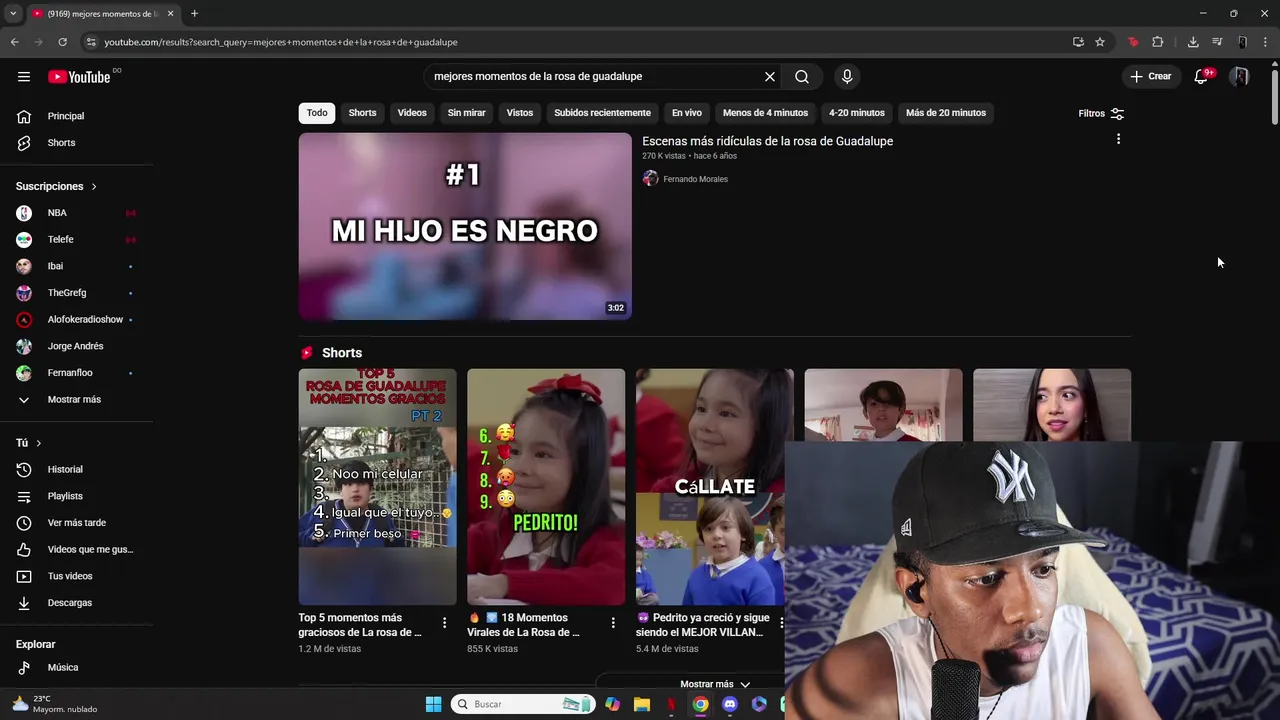The image size is (1280, 720).
Task: Open File Explorer from the taskbar
Action: (642, 704)
